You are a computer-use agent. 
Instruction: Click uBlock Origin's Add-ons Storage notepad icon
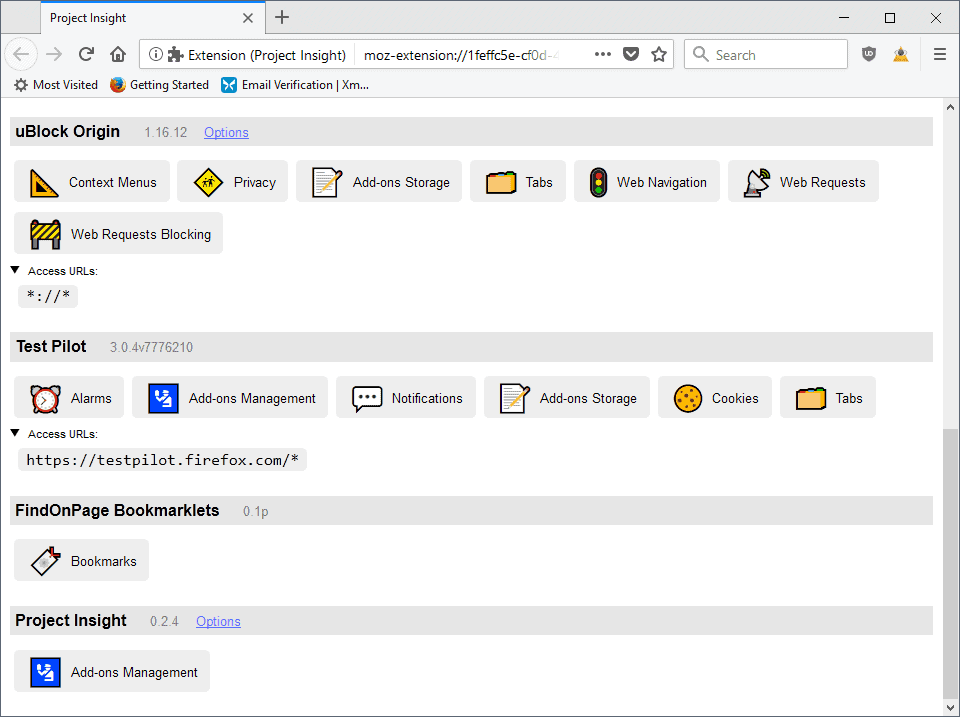(327, 182)
